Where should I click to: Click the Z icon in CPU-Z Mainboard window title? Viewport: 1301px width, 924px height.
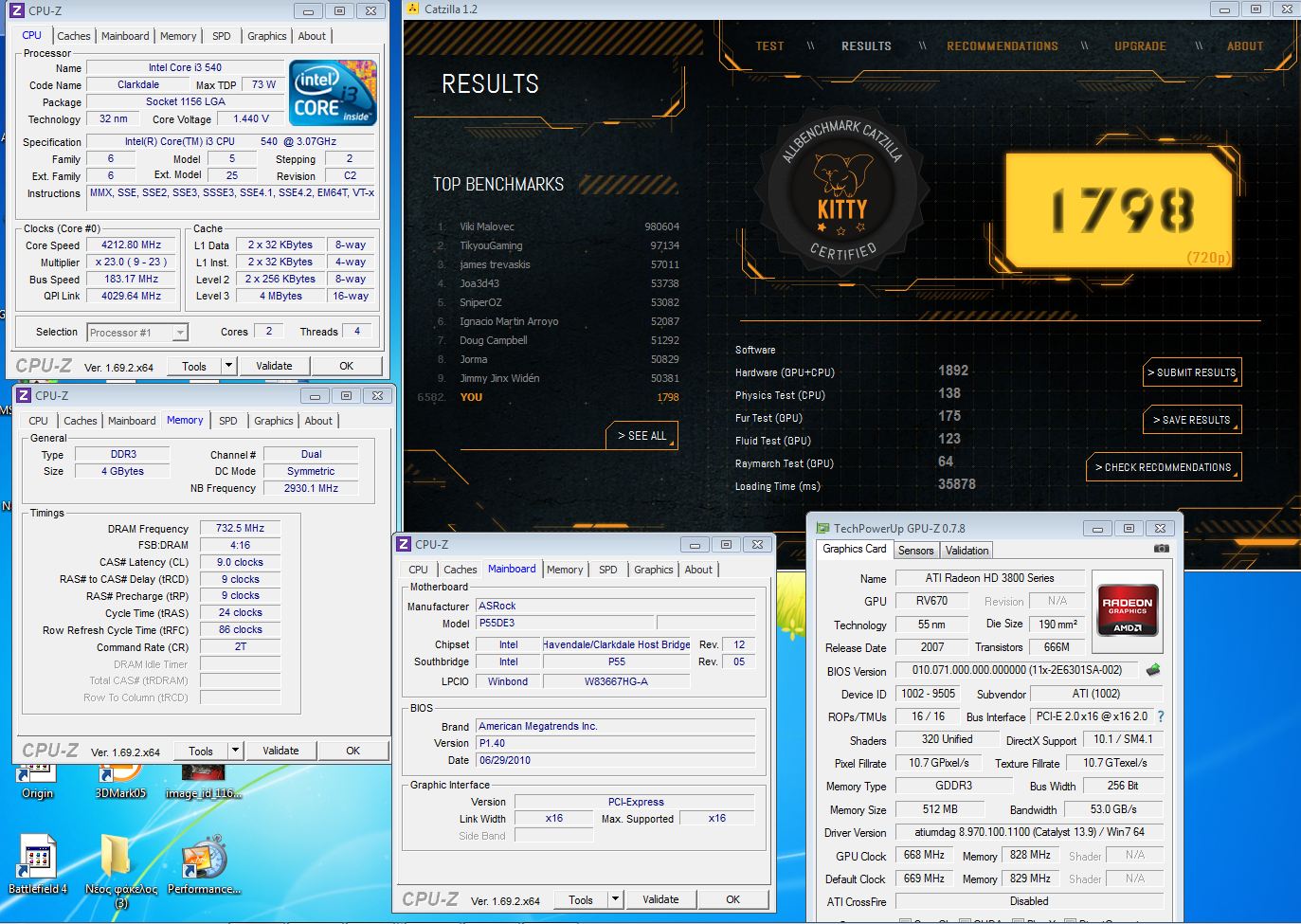tap(404, 544)
